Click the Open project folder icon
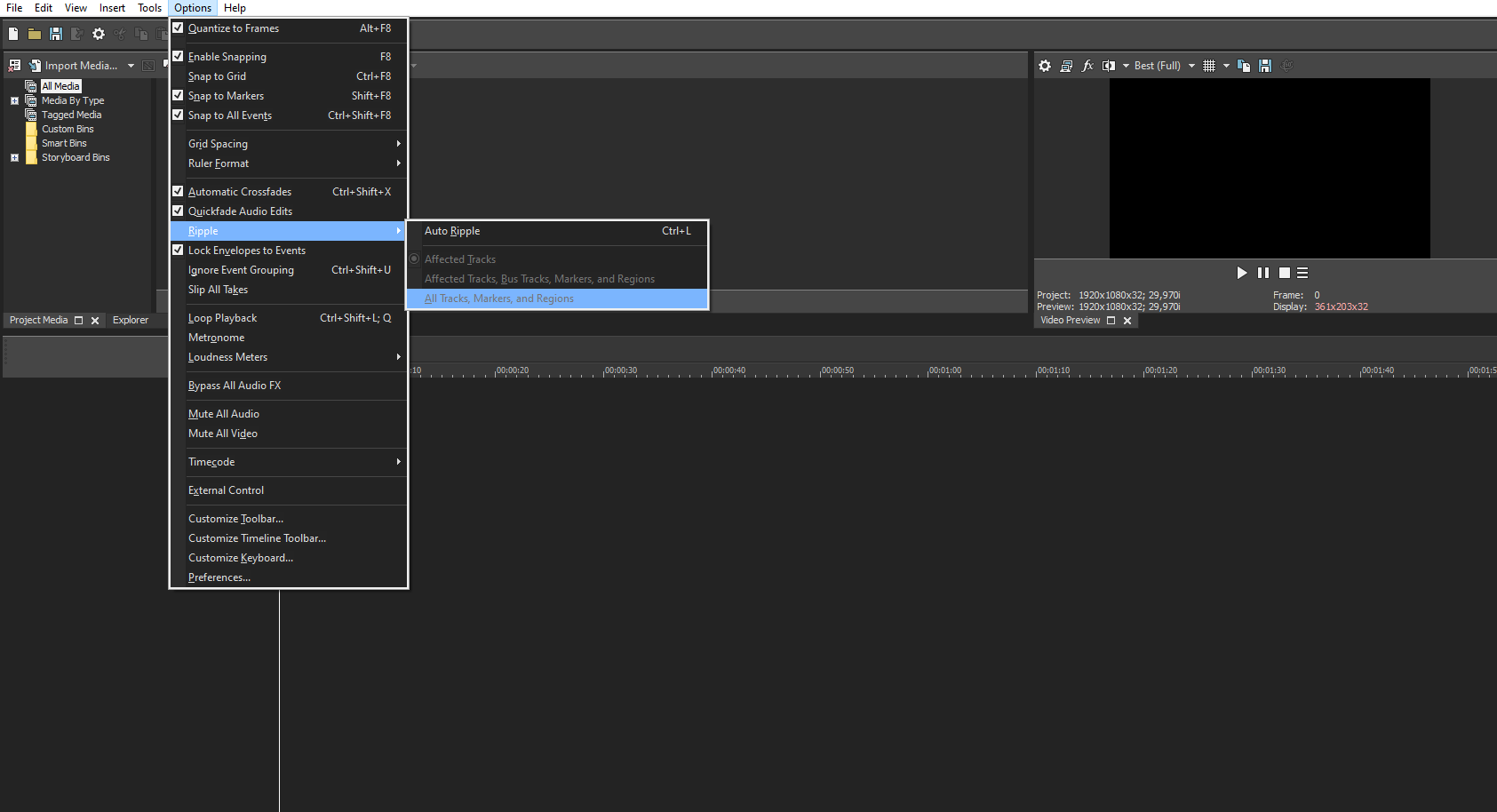Screen dimensions: 1497x812 [35, 34]
